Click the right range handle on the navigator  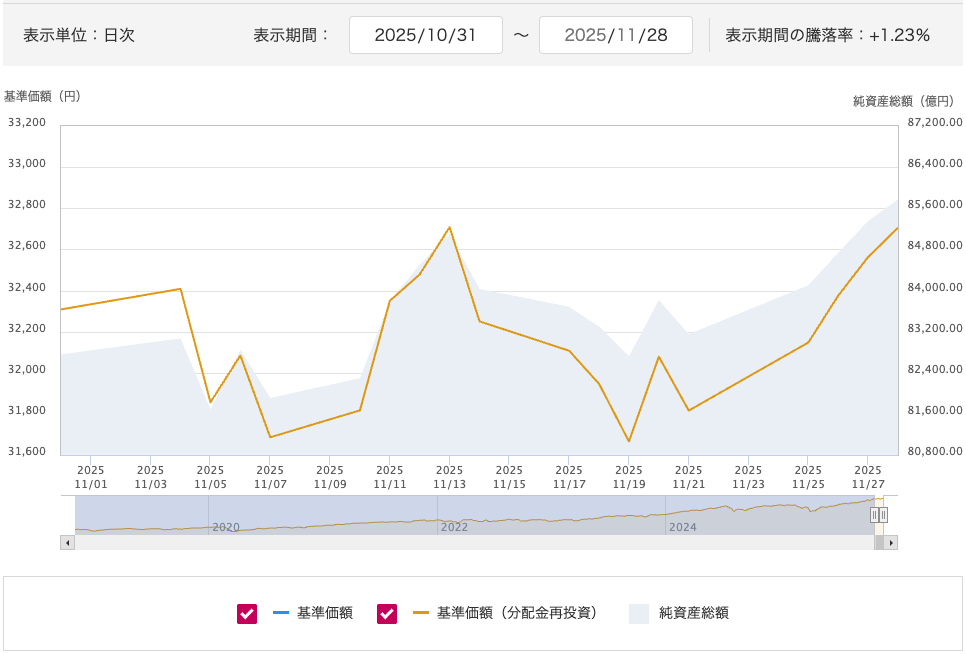pyautogui.click(x=883, y=514)
